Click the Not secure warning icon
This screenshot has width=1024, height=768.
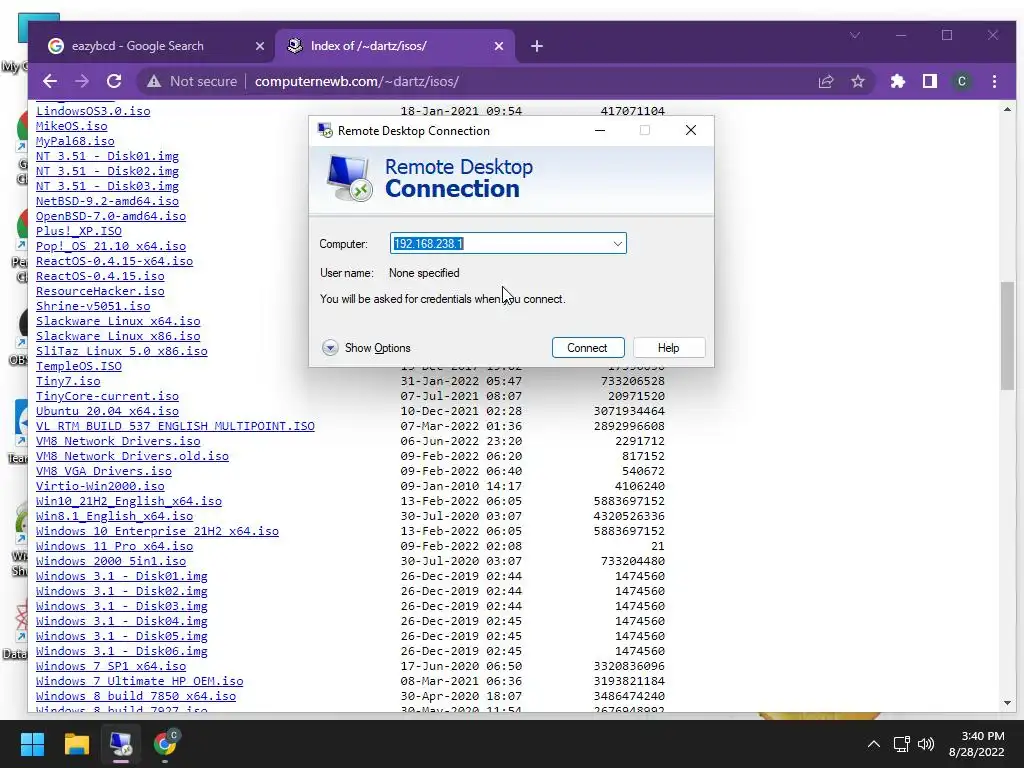tap(153, 81)
